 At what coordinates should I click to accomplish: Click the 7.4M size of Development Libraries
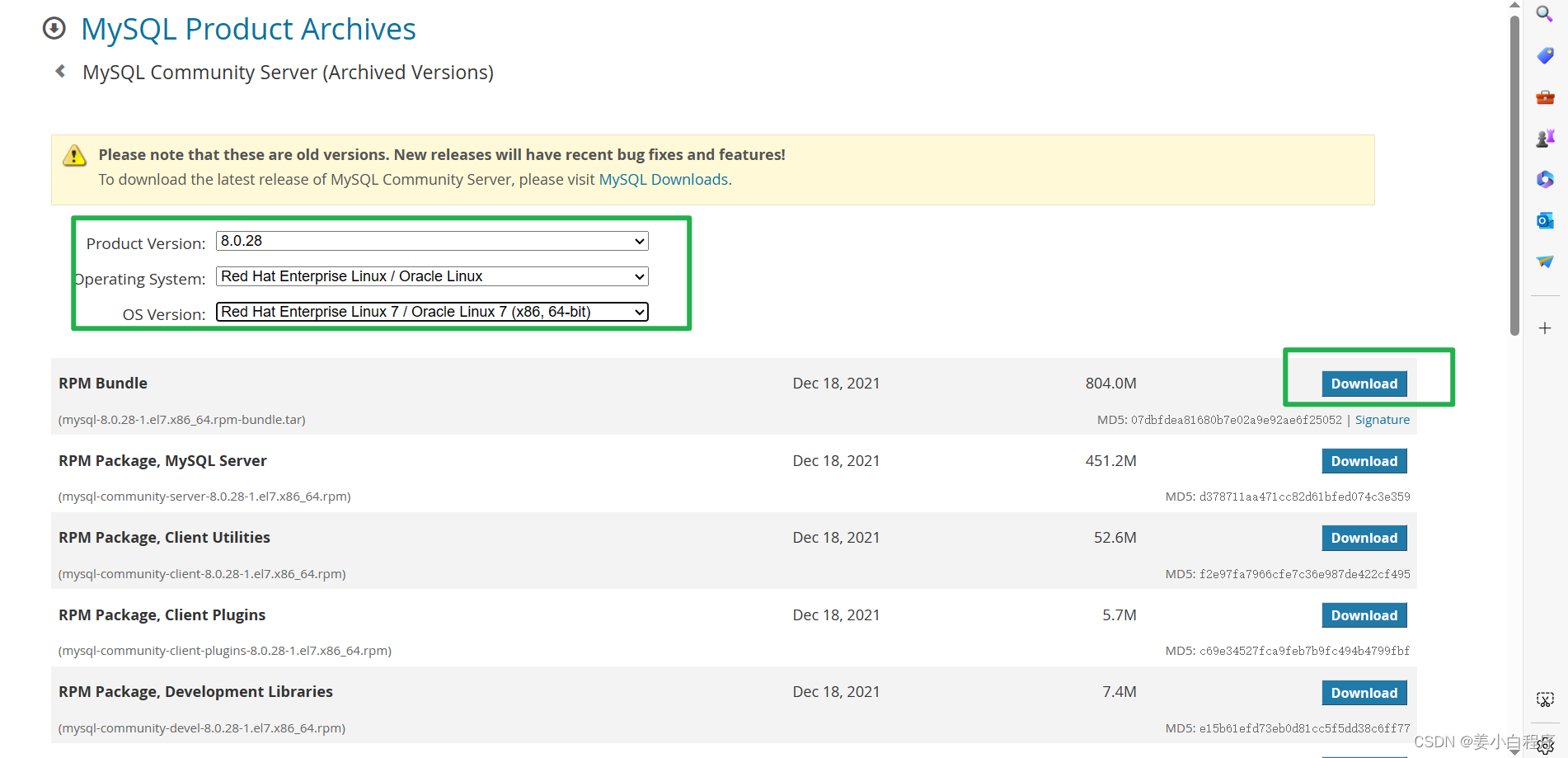pos(1119,692)
